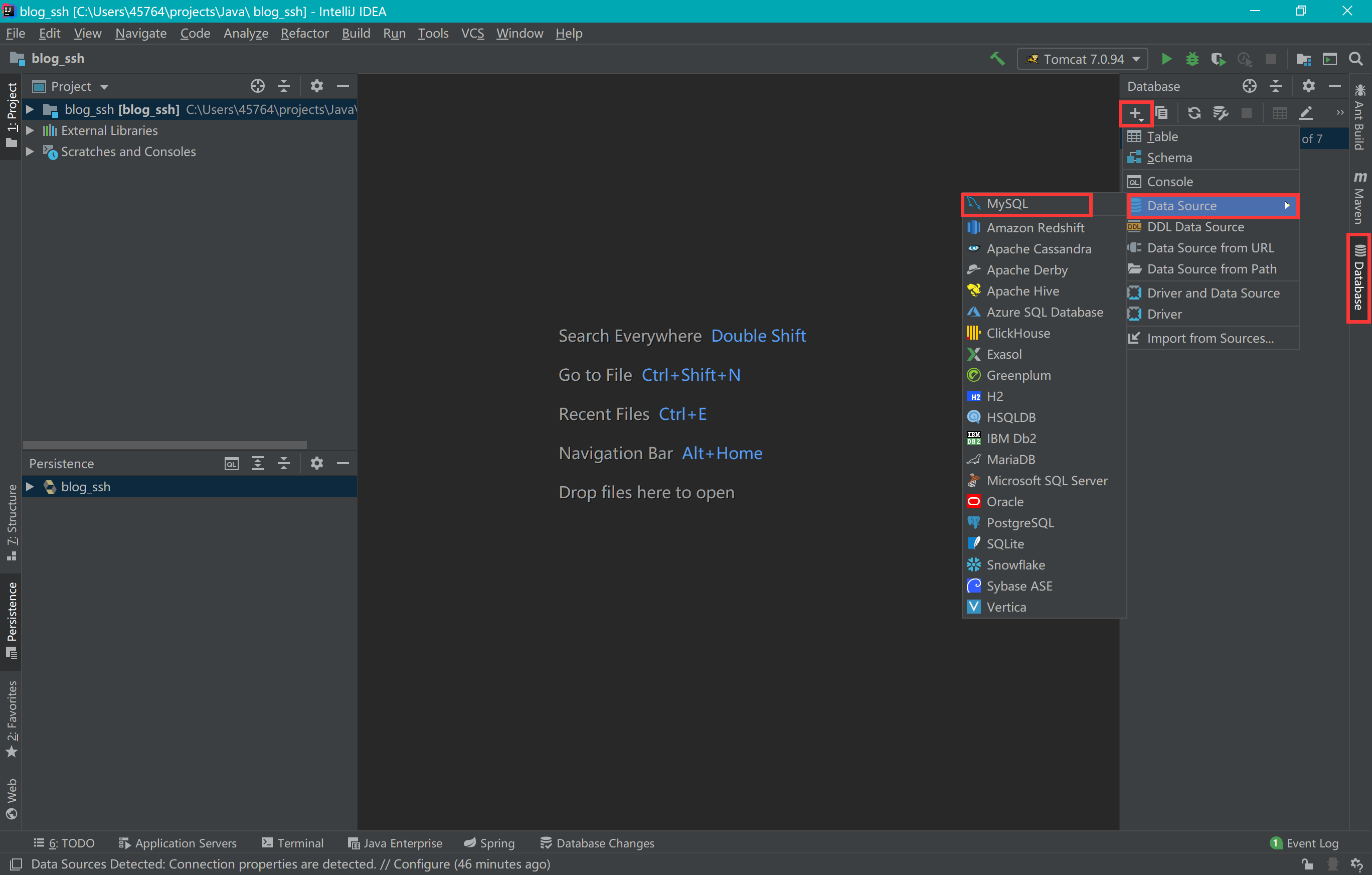The image size is (1372, 875).
Task: Open Project Structure icon in toolbar
Action: 1303,59
